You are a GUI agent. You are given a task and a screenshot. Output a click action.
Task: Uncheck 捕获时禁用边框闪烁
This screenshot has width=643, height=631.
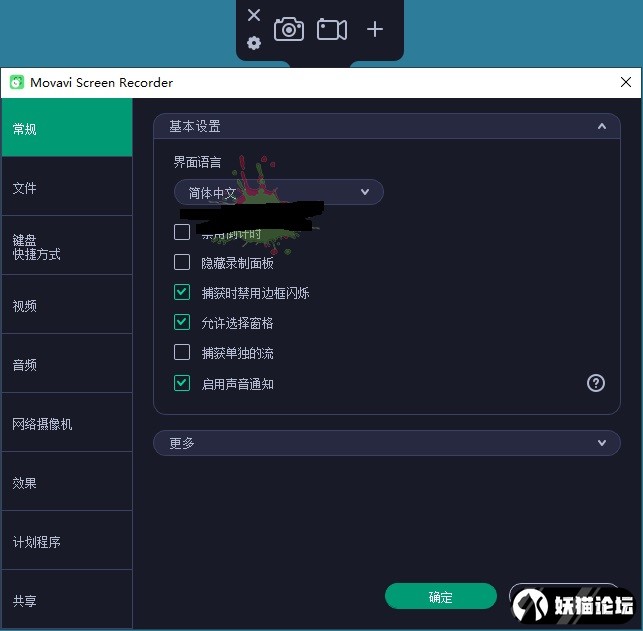(182, 292)
